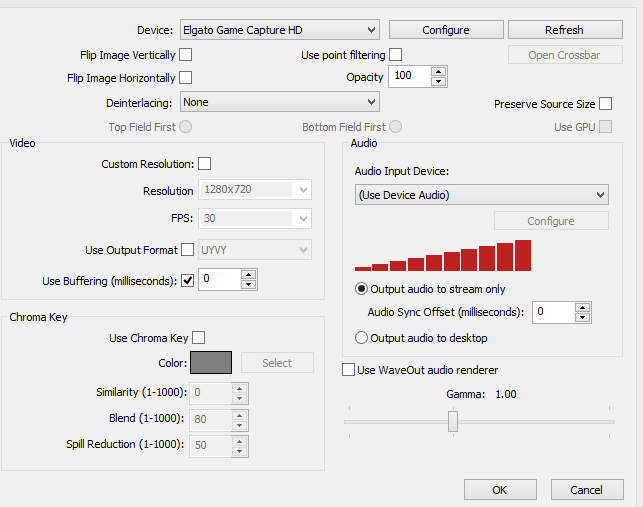Screen dimensions: 643x507
Task: Click Audio Sync Offset value field
Action: [x=553, y=313]
